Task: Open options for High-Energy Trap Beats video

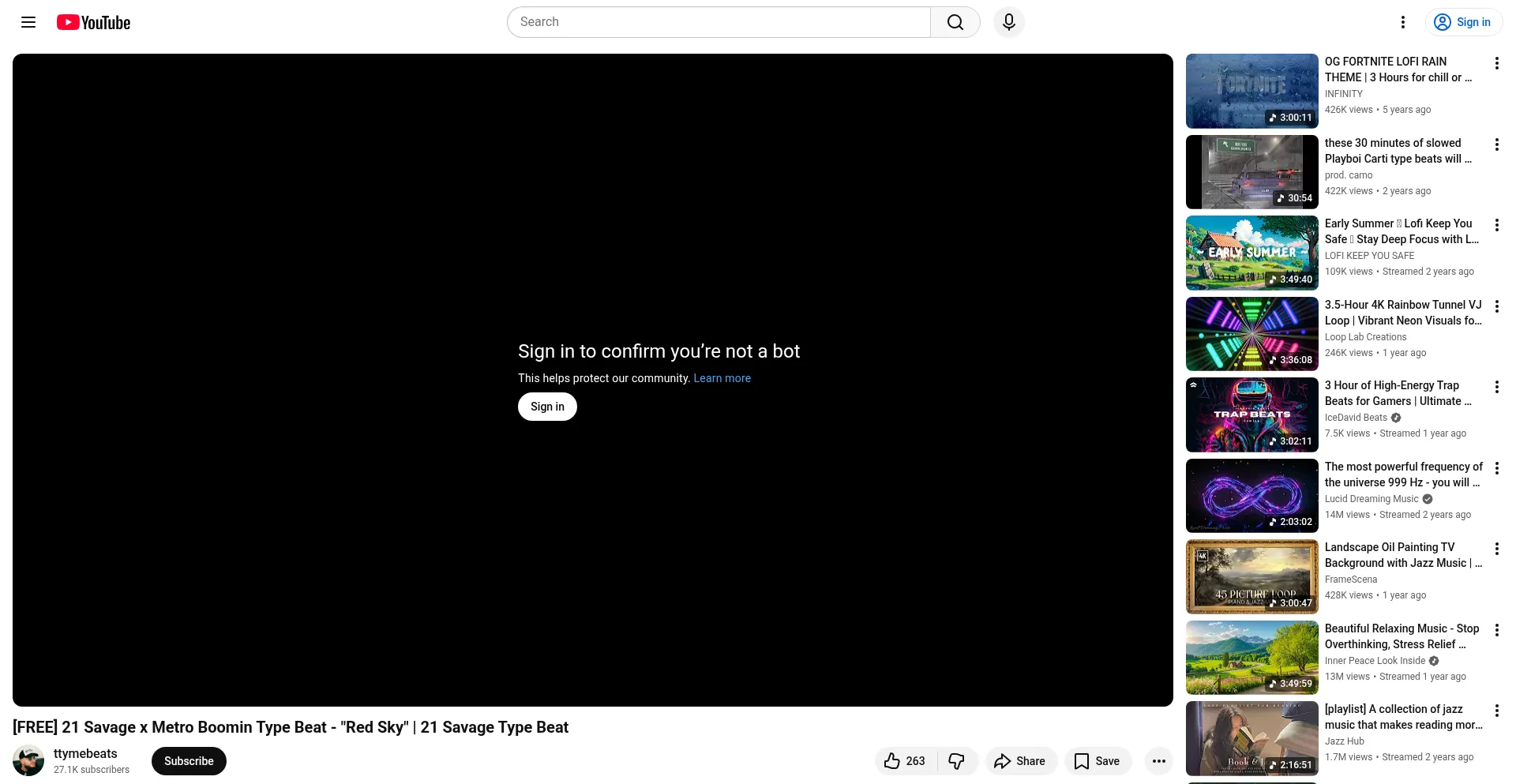Action: point(1496,387)
